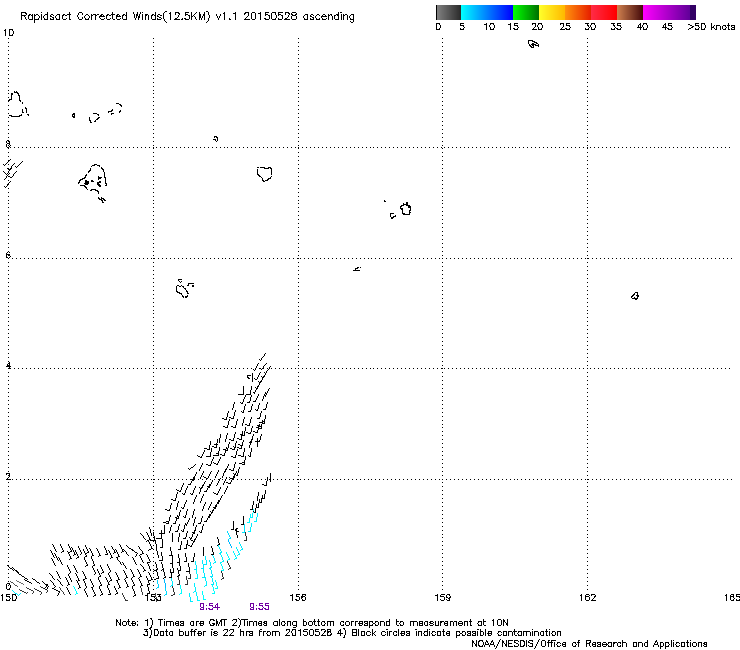Click the note line 'Times are GMT'

pos(192,623)
